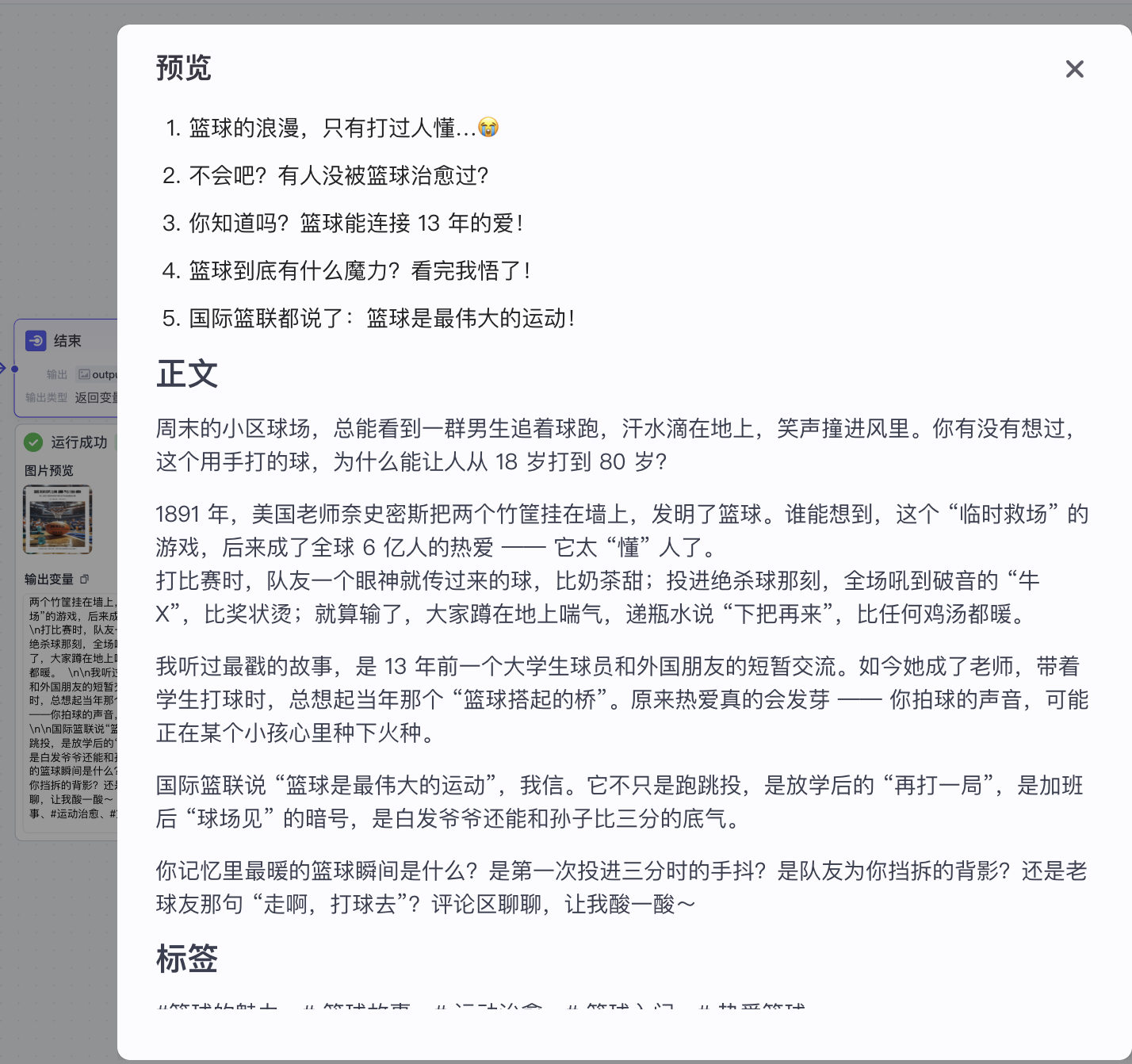Click the paragraph starting '1891 年，美国老师奈史密斯'
This screenshot has width=1132, height=1064.
tap(622, 530)
